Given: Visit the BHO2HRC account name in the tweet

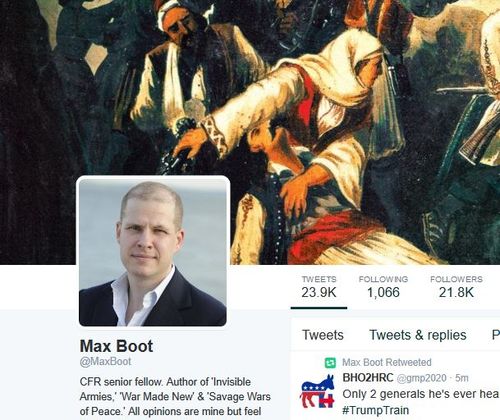Looking at the screenshot, I should tap(368, 378).
